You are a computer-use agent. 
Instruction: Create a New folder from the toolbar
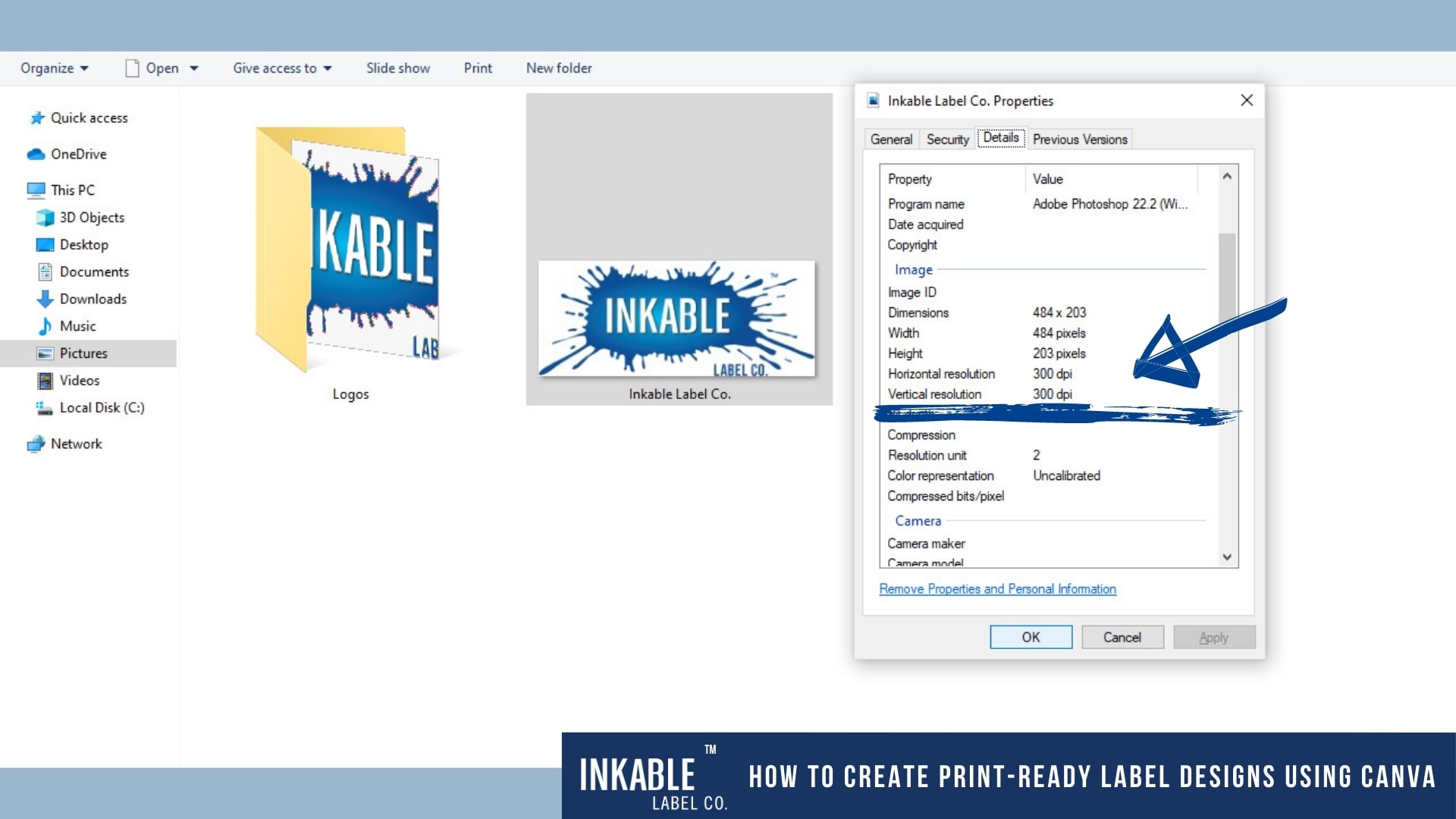[x=559, y=67]
